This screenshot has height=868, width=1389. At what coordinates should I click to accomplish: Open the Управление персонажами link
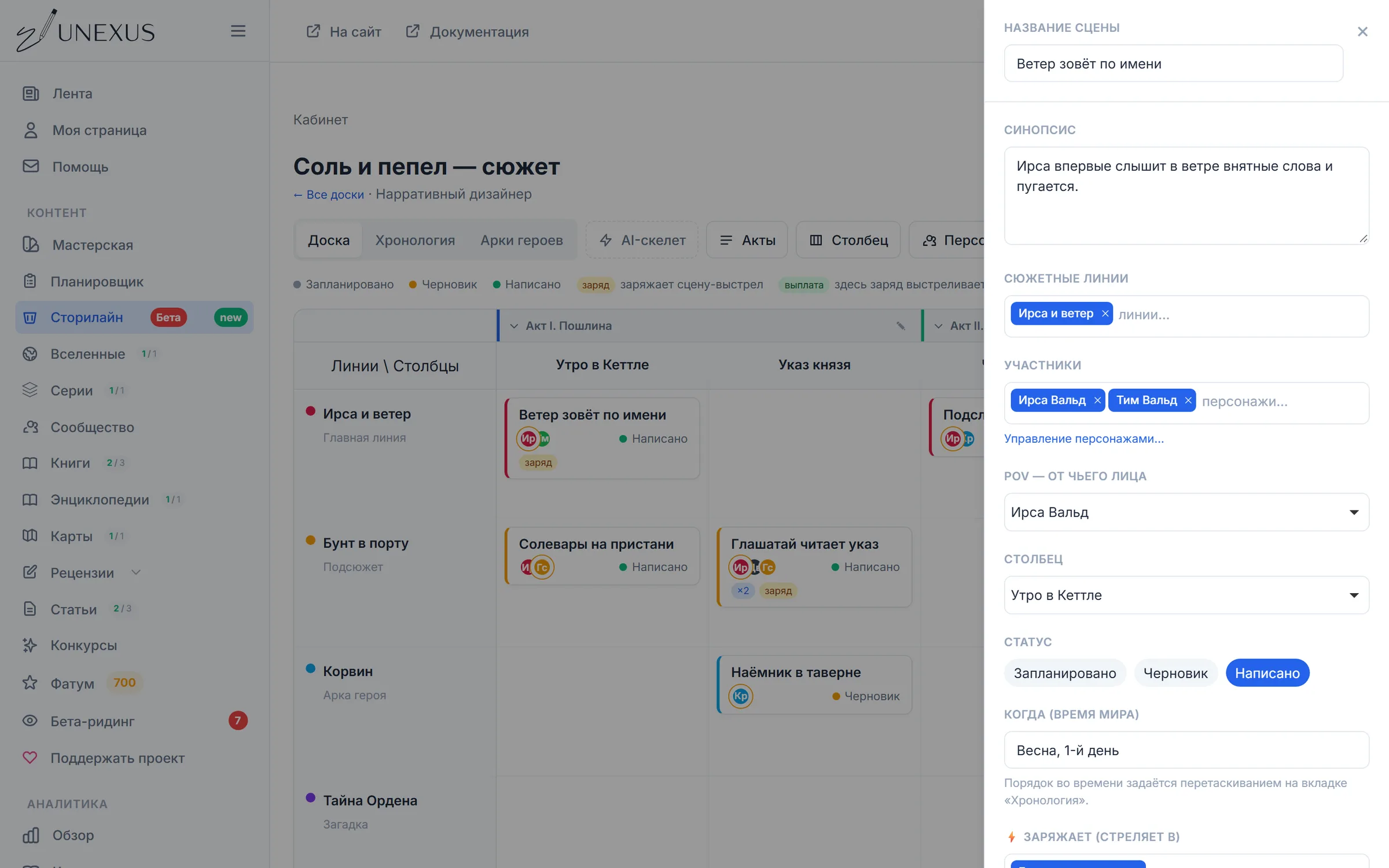coord(1083,439)
